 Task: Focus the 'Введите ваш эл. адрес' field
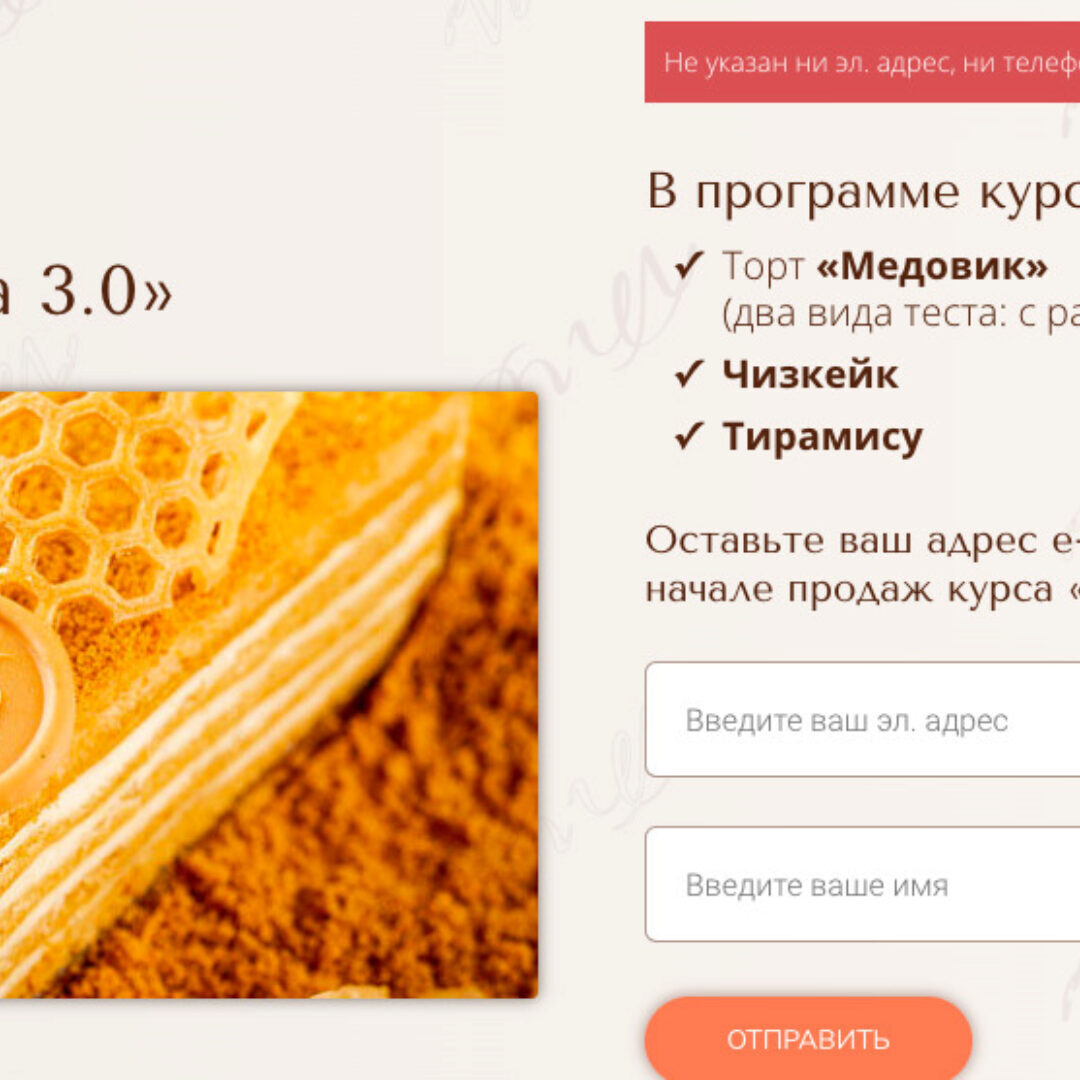862,720
